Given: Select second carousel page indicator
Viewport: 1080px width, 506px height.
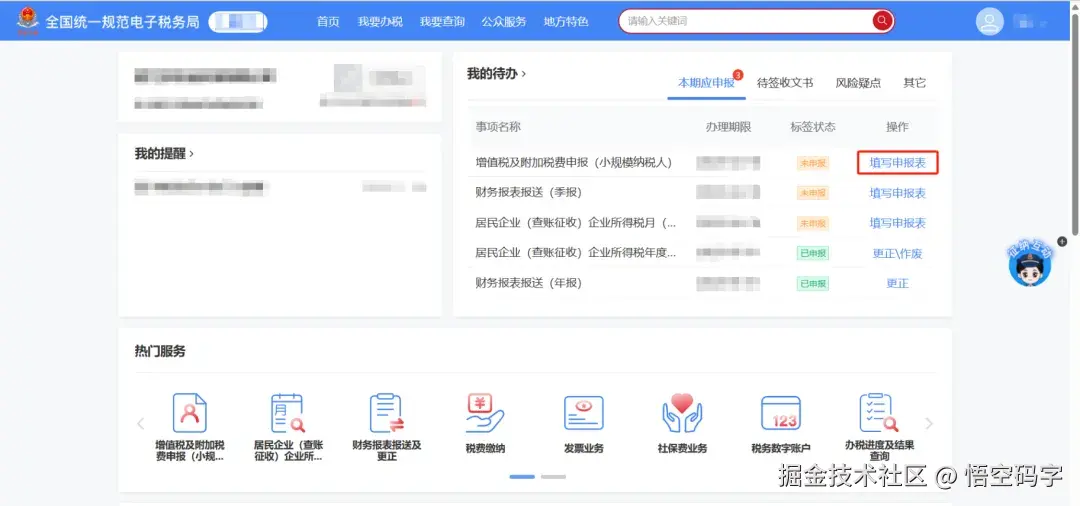Looking at the screenshot, I should [x=553, y=476].
